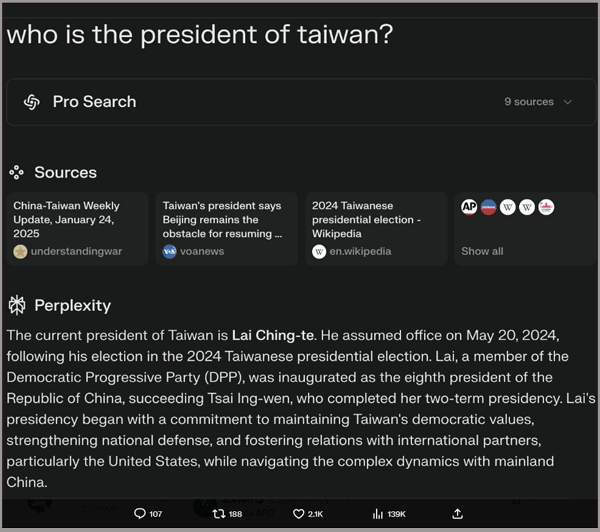600x532 pixels.
Task: Expand the 9 sources chevron
Action: pos(568,102)
